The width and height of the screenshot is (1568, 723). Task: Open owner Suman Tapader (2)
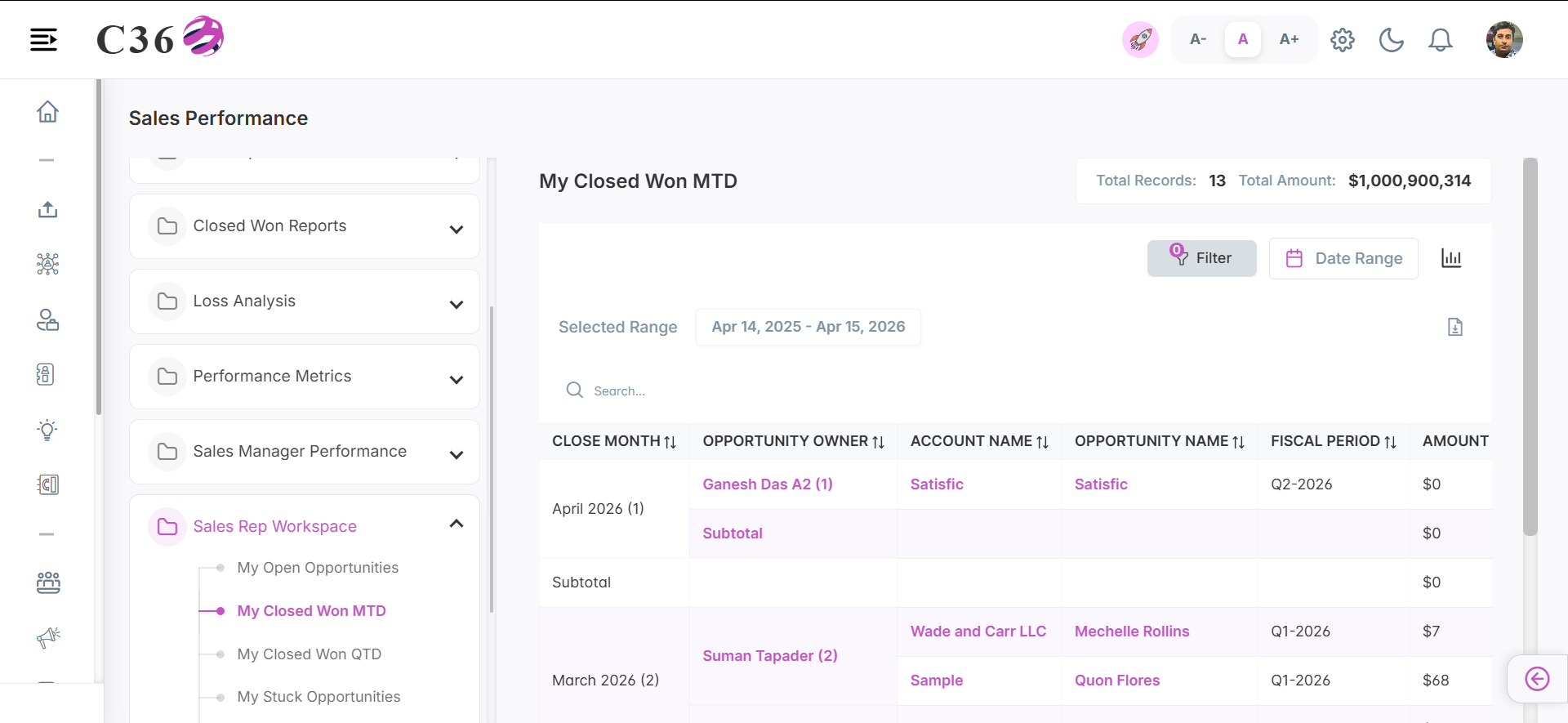point(770,656)
